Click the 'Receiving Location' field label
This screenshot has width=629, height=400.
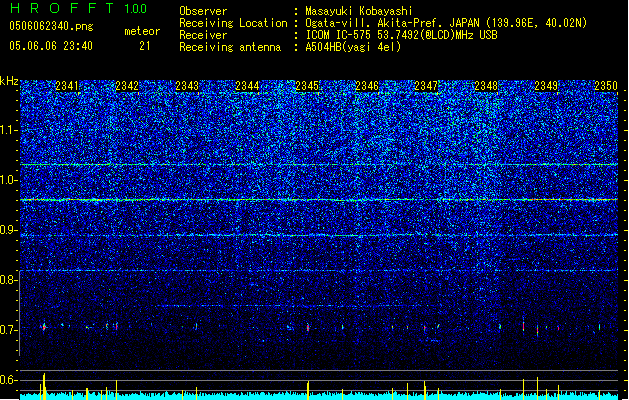pos(233,23)
